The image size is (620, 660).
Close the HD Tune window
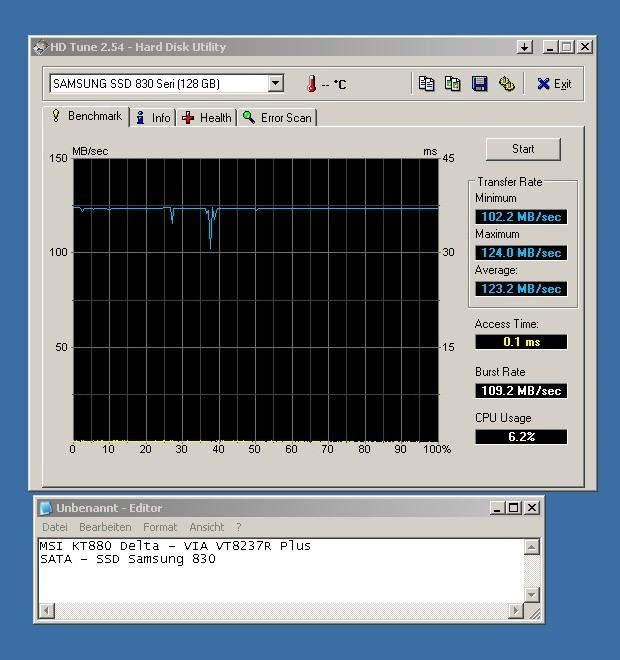(585, 47)
